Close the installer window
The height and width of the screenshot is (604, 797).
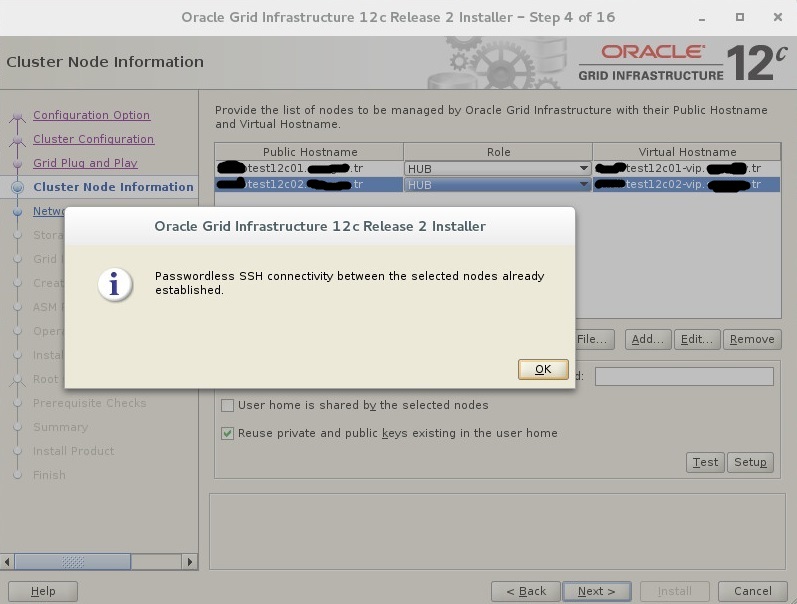pos(778,17)
